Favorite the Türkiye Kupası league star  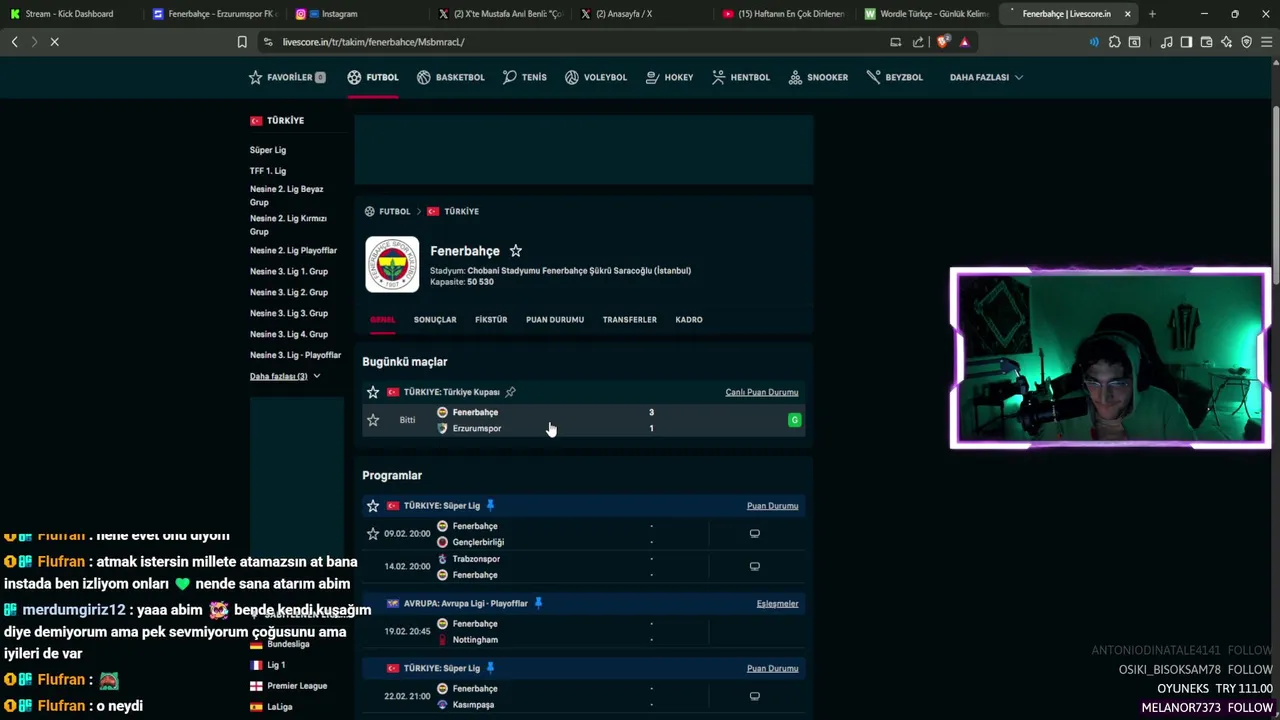tap(373, 392)
